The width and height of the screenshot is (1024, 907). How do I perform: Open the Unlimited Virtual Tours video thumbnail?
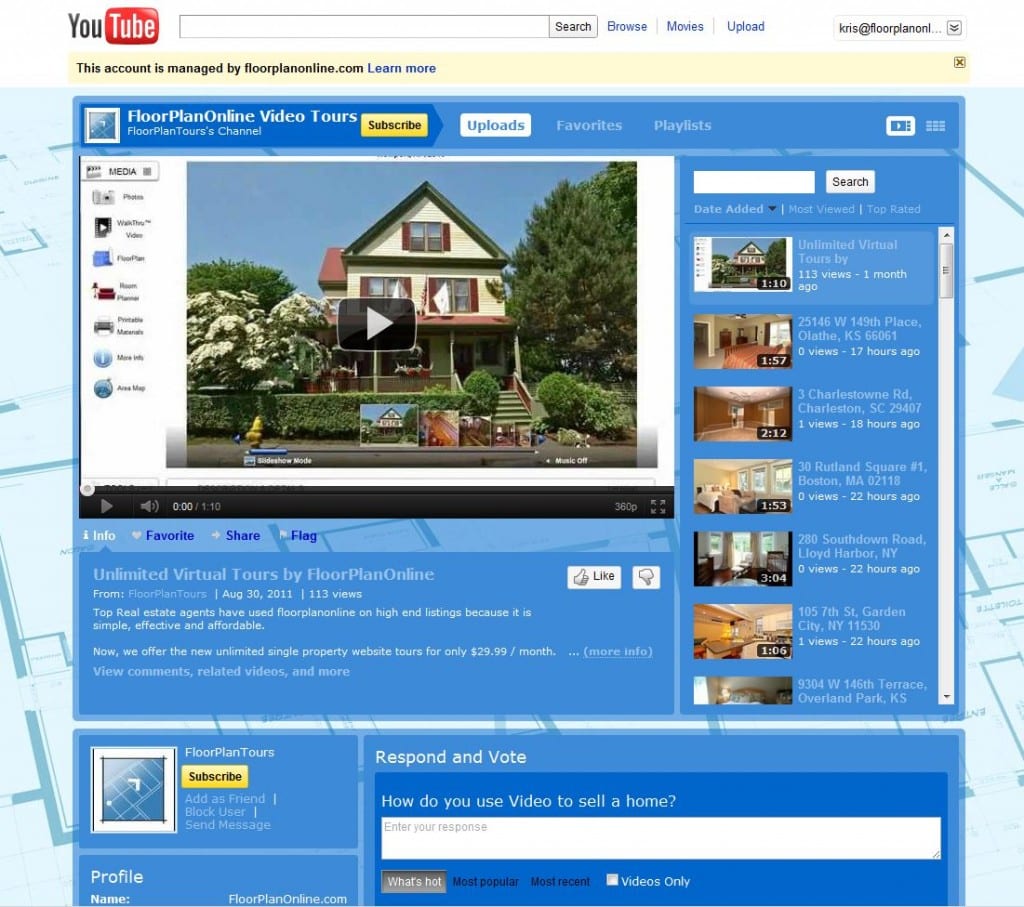tap(743, 264)
